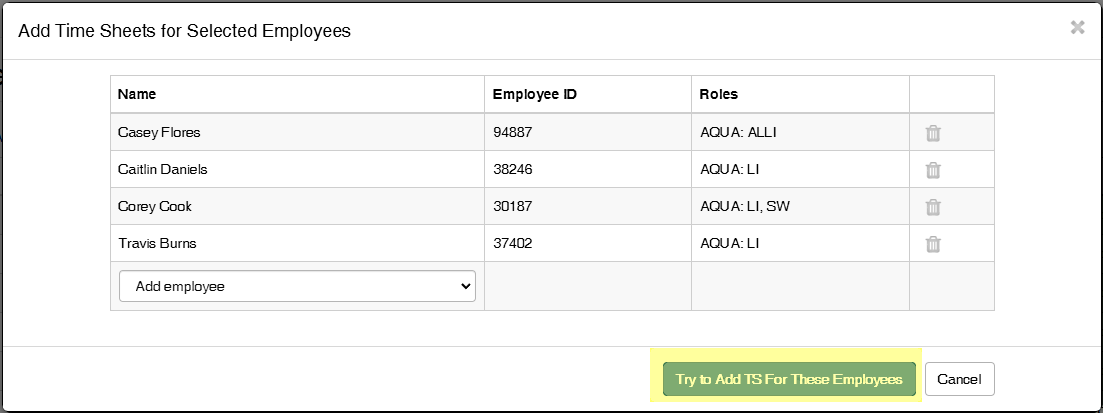Click the Employee ID column header
Screen dimensions: 1103x413
tap(534, 95)
